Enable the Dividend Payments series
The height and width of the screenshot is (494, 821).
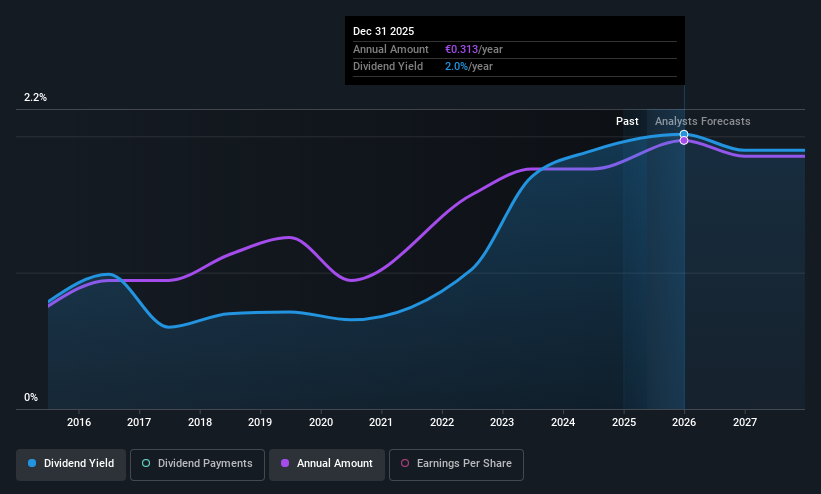click(x=197, y=464)
